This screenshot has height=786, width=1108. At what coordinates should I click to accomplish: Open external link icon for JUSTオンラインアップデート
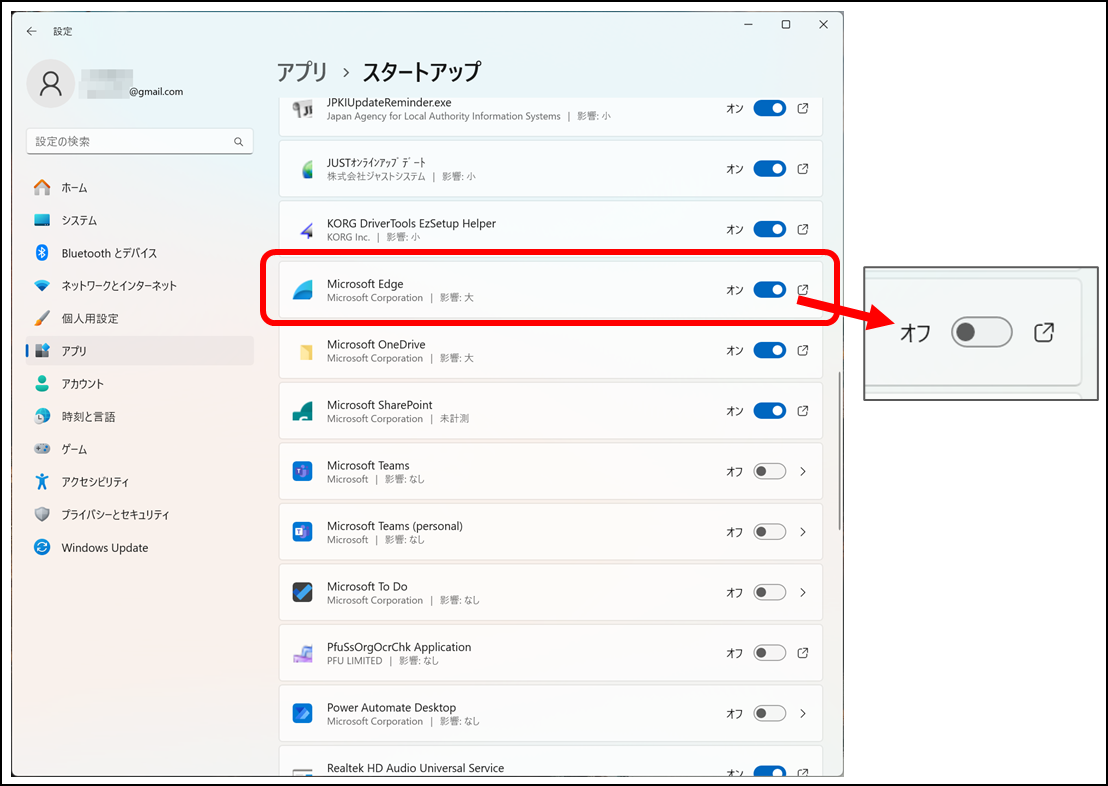click(803, 169)
